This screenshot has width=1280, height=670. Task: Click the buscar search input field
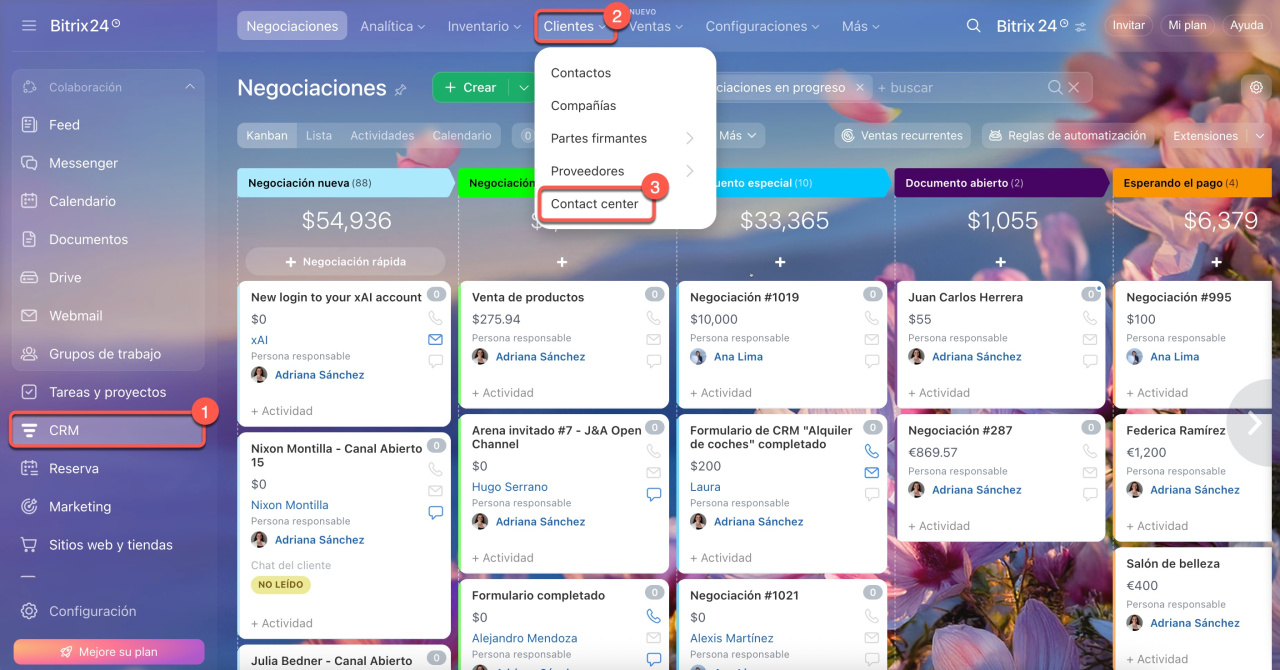(x=958, y=88)
